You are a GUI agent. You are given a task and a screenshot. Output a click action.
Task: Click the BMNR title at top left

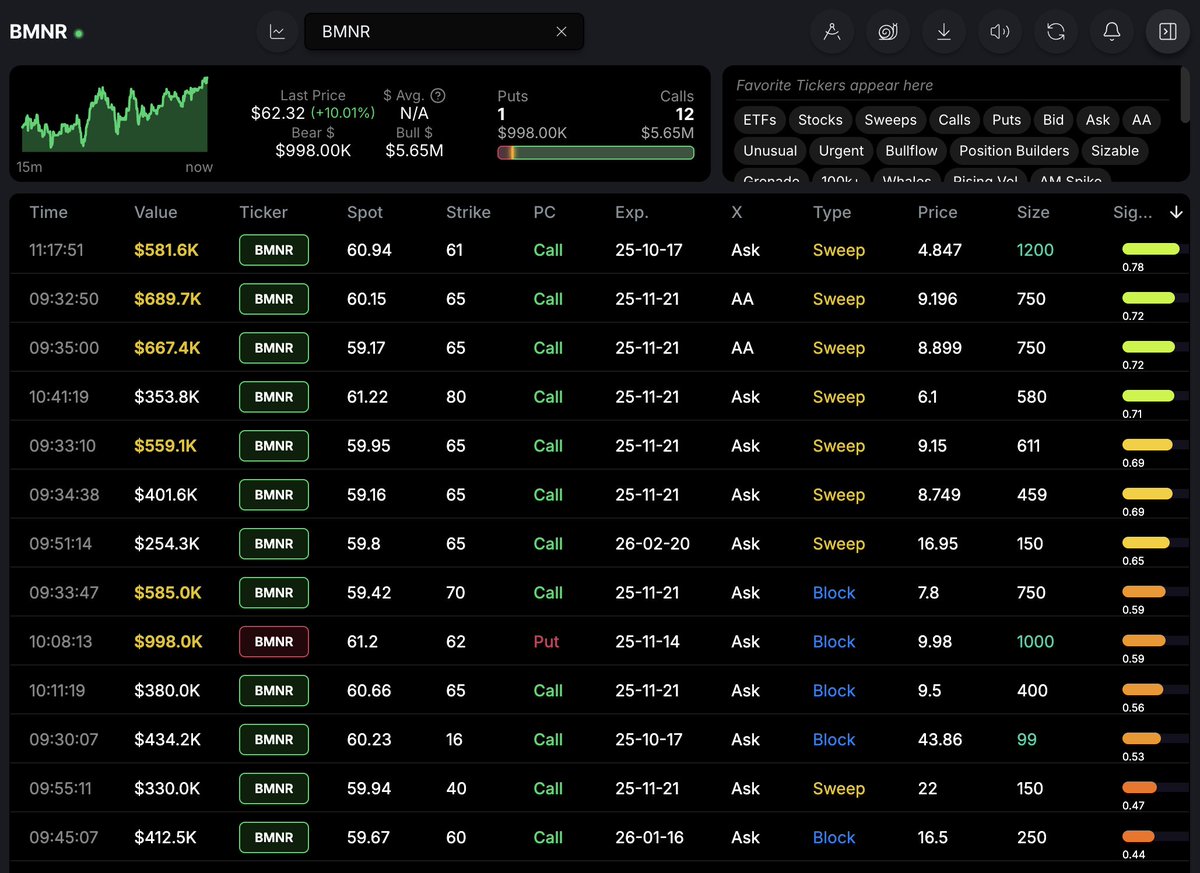click(38, 32)
